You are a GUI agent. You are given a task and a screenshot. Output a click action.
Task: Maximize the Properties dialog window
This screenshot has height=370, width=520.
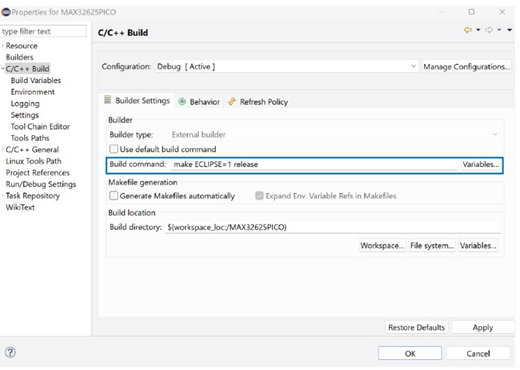(471, 12)
